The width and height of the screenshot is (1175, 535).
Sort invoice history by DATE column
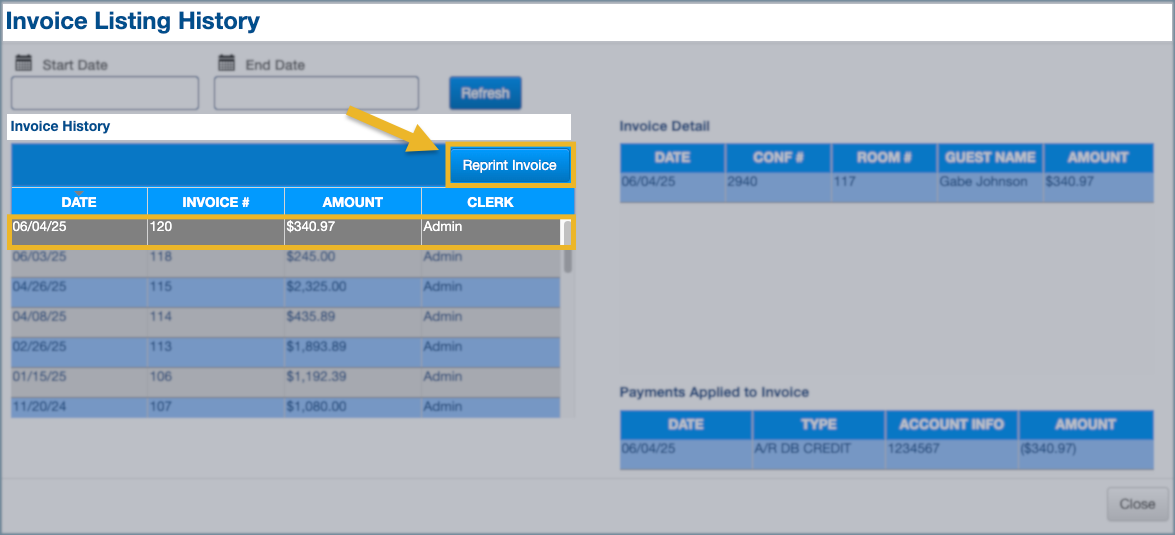(79, 202)
